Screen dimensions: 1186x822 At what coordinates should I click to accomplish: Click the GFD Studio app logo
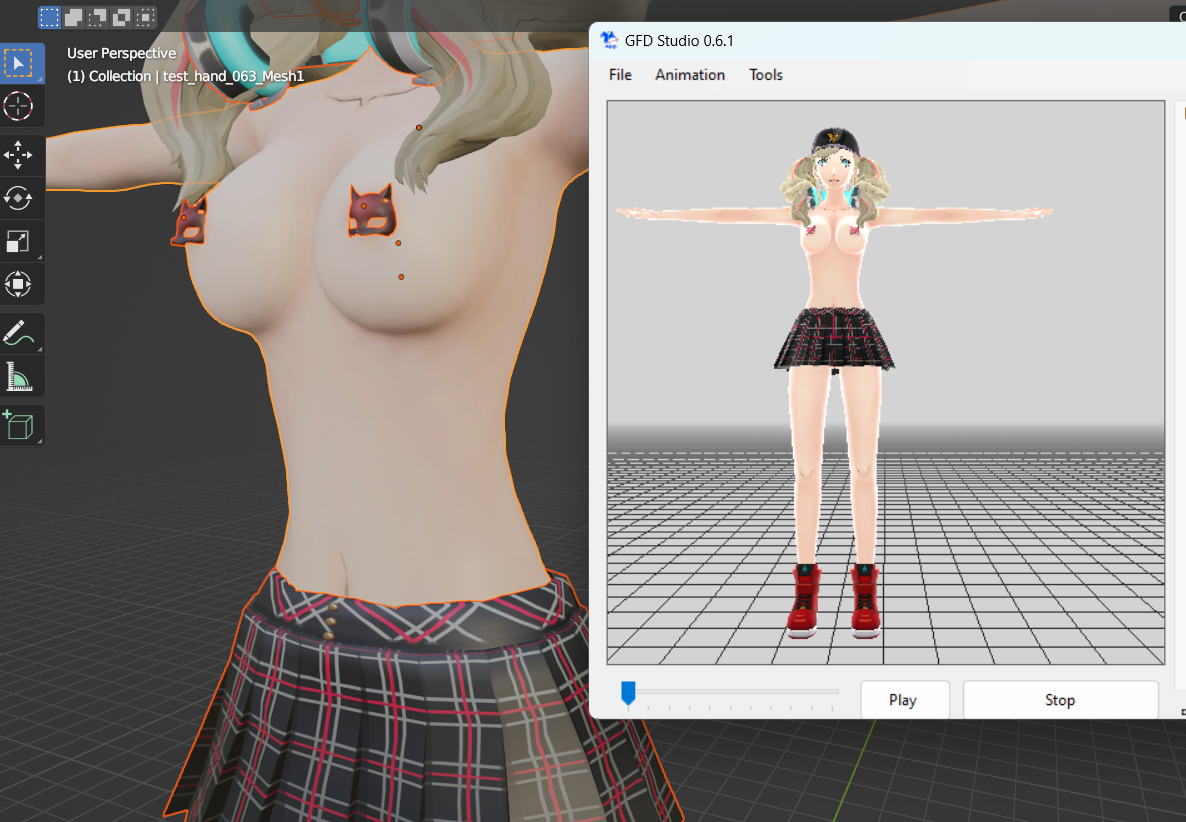609,40
